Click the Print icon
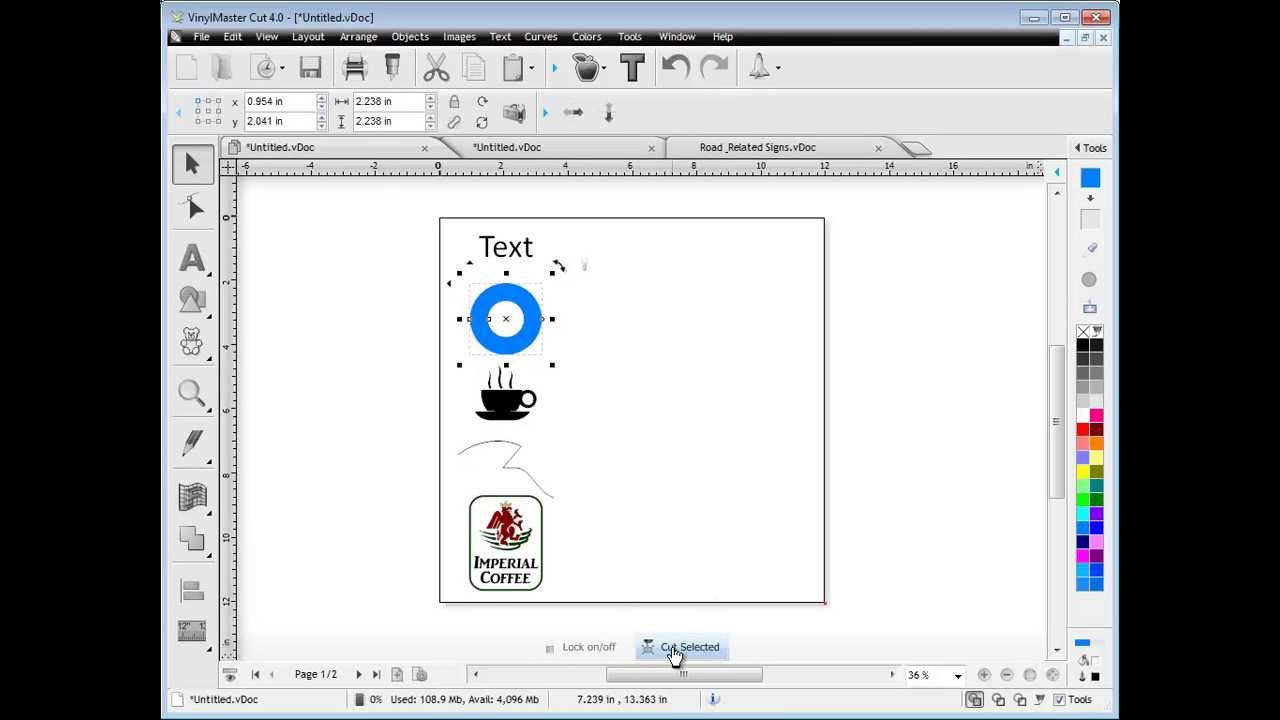1280x720 pixels. point(355,68)
